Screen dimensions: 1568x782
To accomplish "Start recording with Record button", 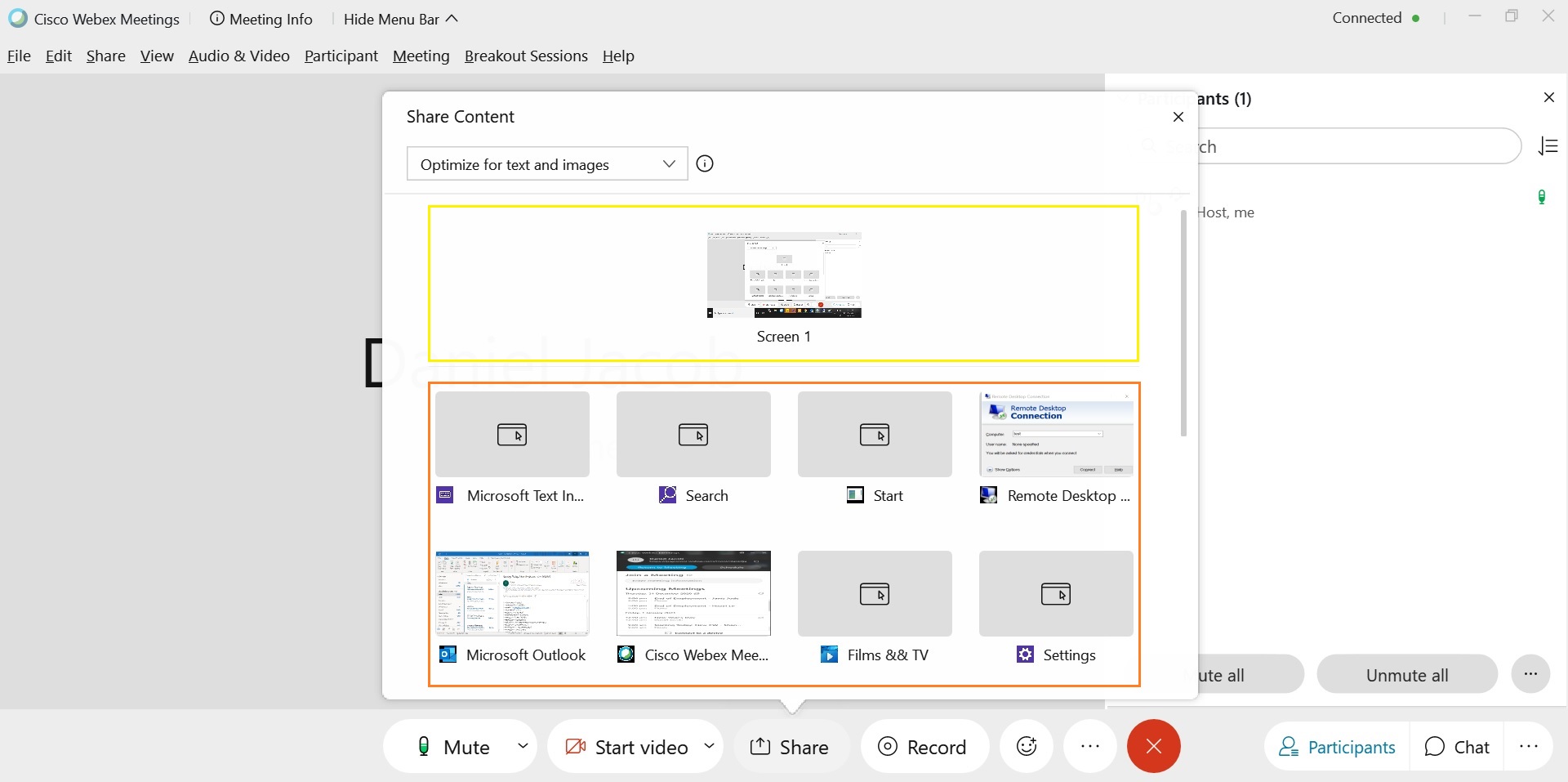I will click(x=923, y=746).
